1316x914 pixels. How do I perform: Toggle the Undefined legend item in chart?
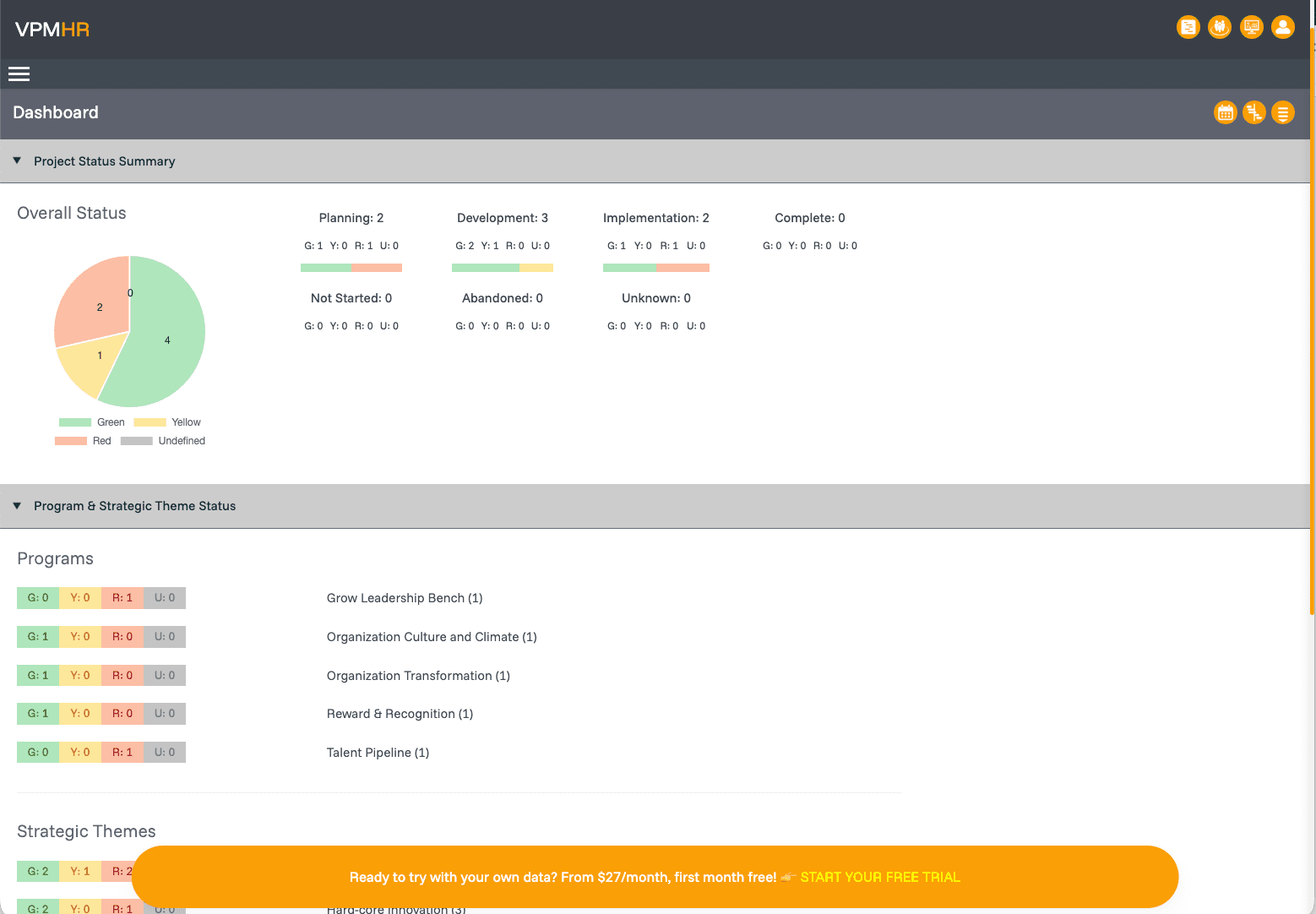163,441
